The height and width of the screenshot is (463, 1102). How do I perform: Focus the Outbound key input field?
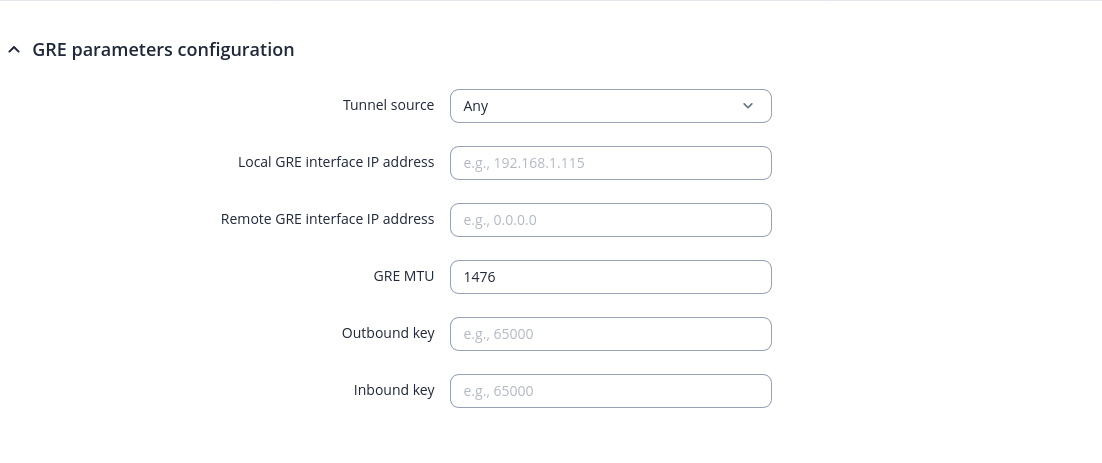click(610, 334)
